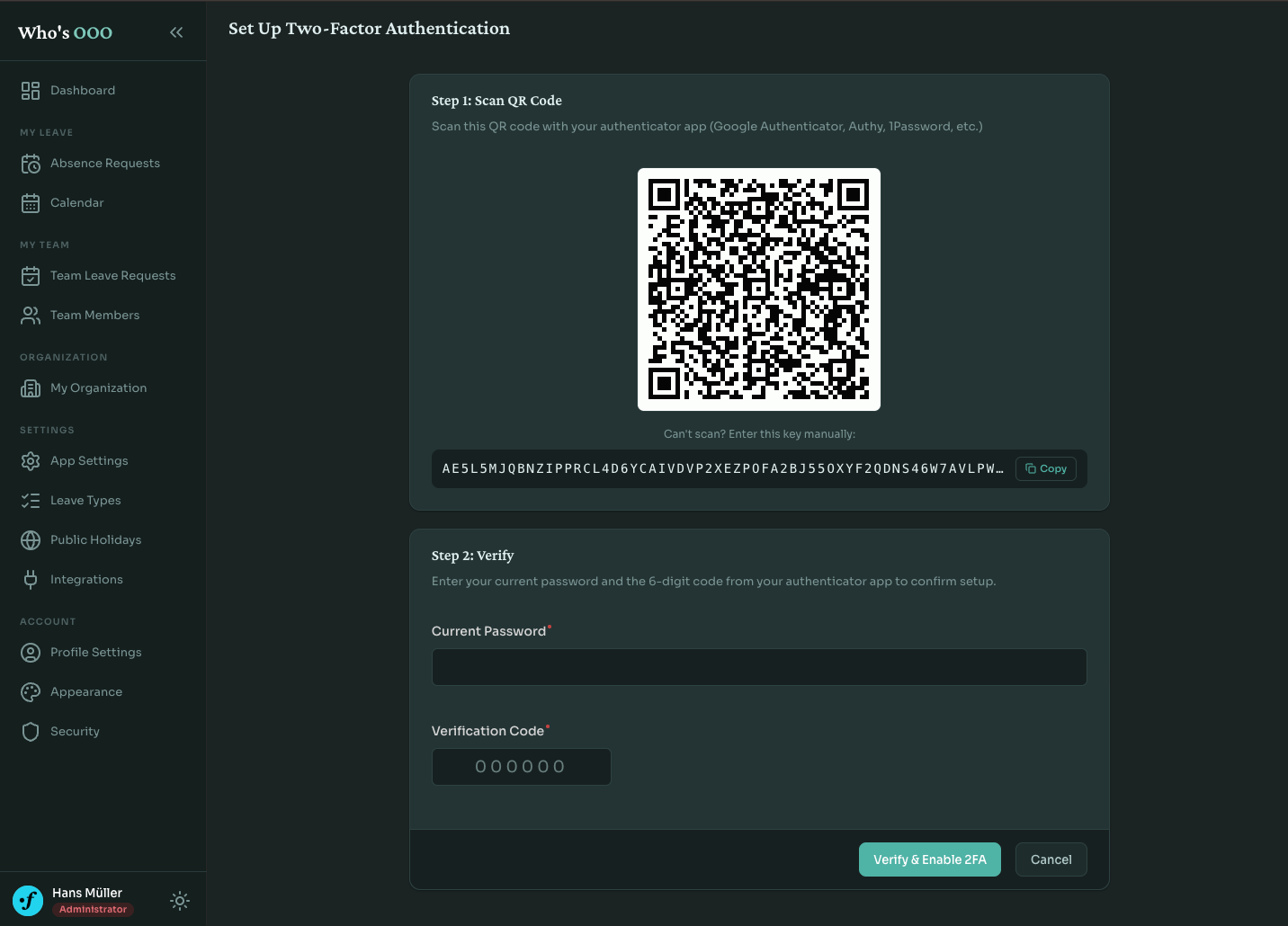
Task: Open Integrations page
Action: (86, 580)
